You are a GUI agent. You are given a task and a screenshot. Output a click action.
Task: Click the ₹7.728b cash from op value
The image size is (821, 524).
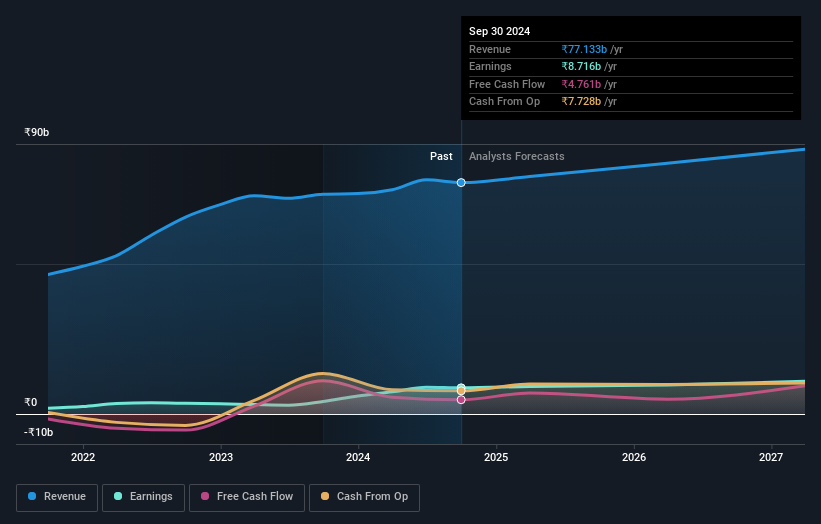581,102
